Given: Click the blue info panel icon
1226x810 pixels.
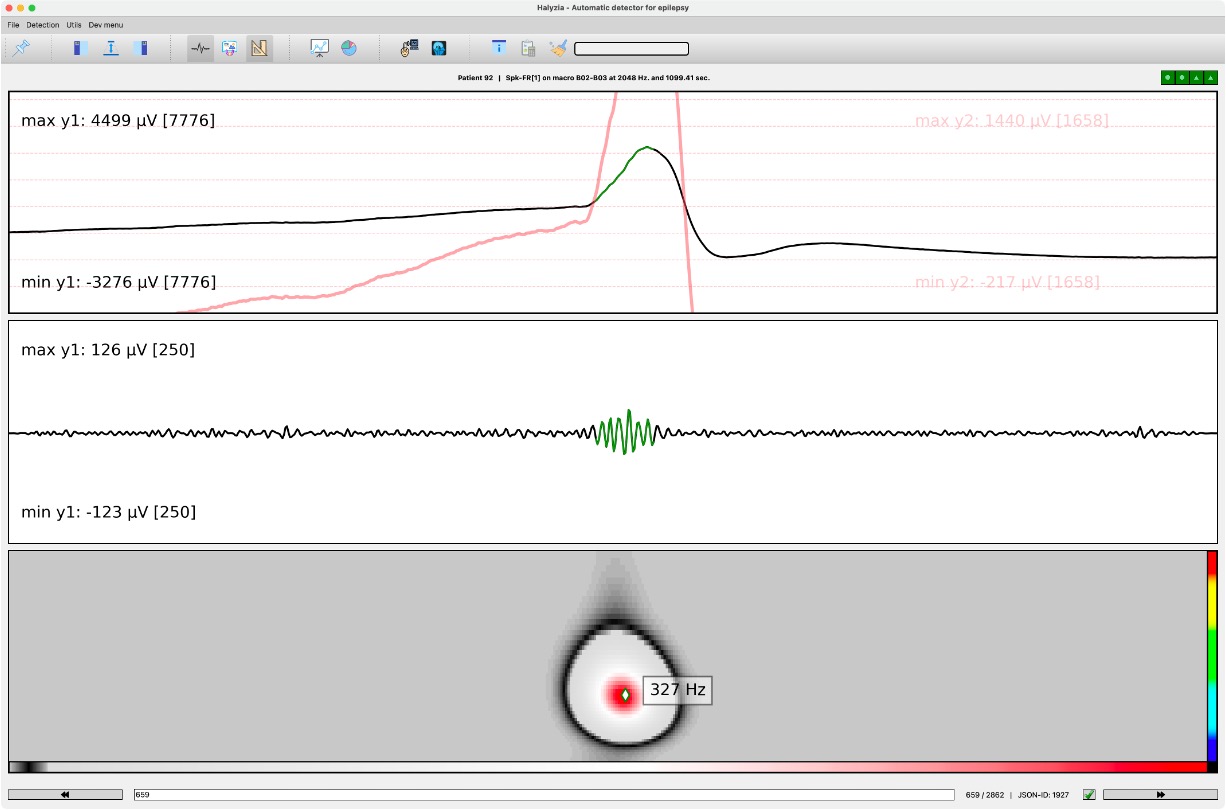Looking at the screenshot, I should click(499, 48).
